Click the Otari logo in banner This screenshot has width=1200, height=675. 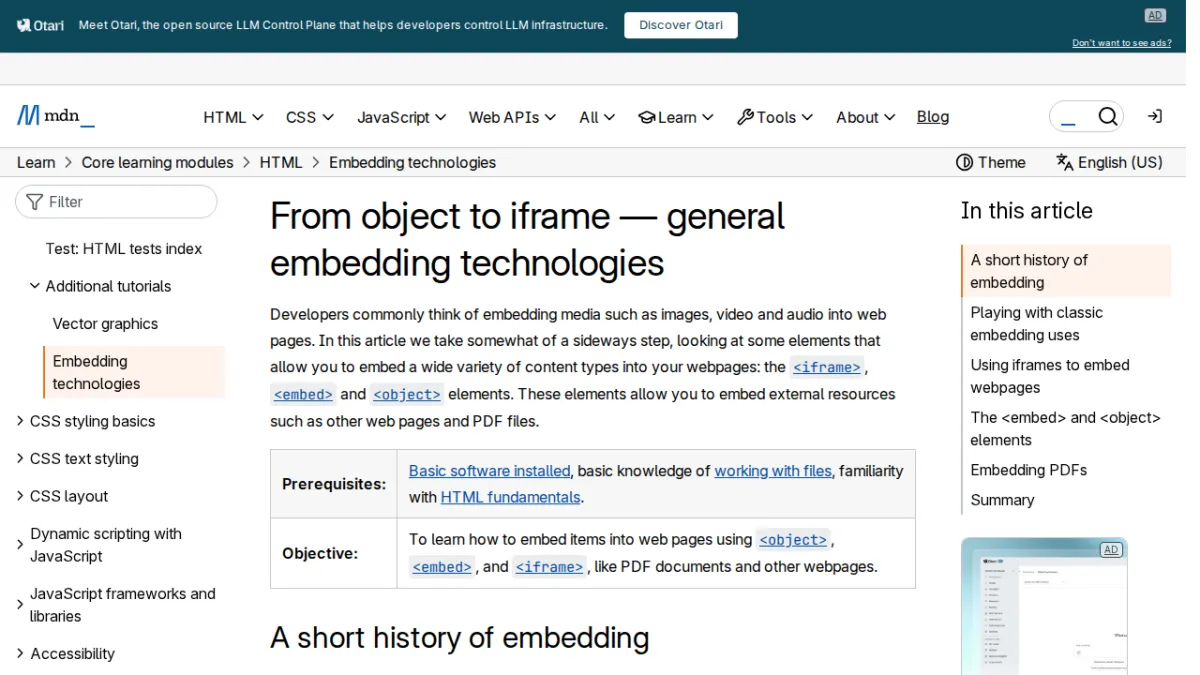click(41, 25)
